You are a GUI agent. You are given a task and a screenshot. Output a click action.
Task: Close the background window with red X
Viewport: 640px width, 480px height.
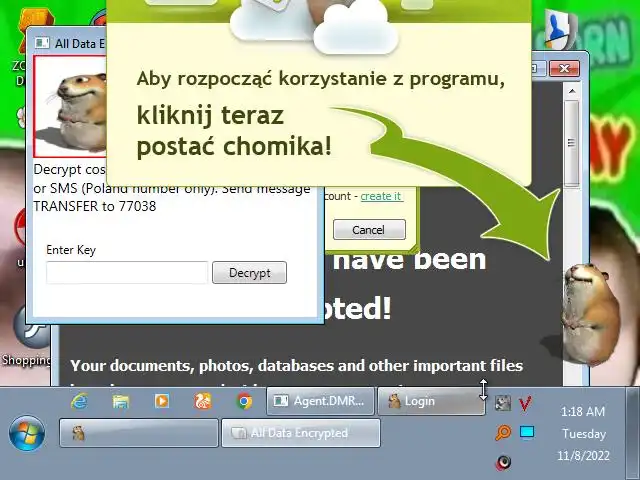coord(564,69)
